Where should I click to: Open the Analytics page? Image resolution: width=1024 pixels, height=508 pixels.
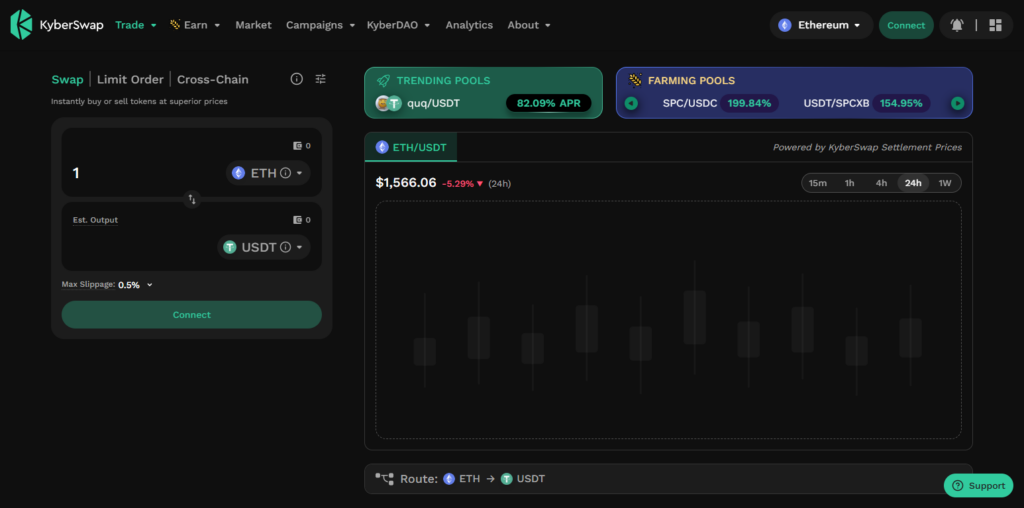tap(469, 25)
